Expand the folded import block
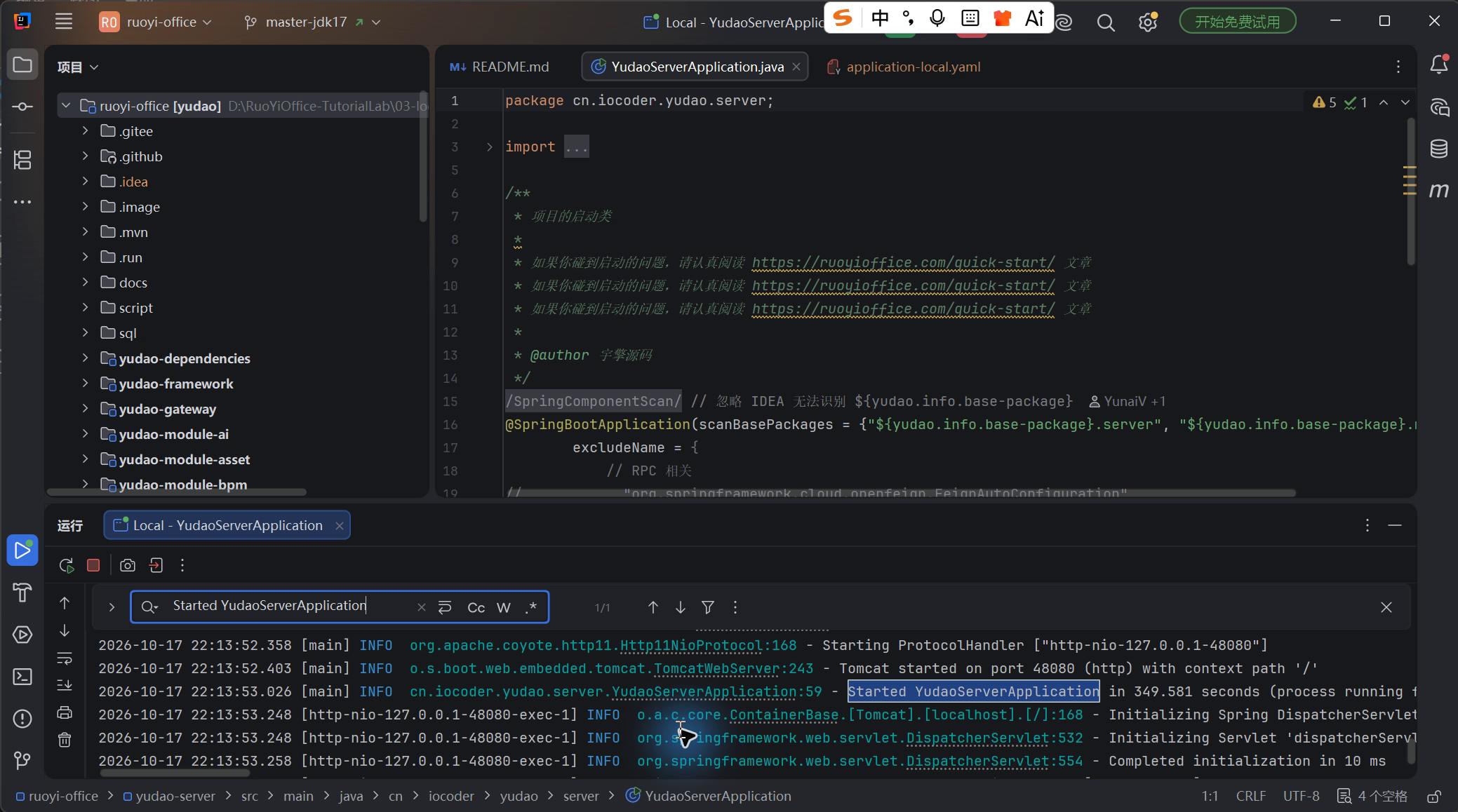Viewport: 1458px width, 812px height. pos(490,147)
